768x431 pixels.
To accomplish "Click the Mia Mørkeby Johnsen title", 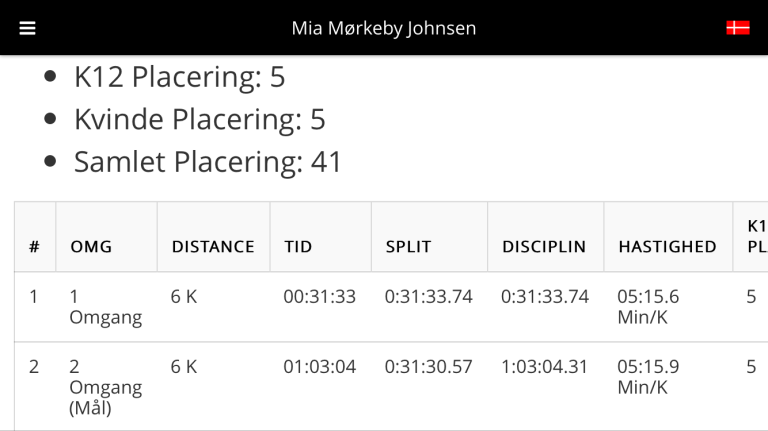I will (x=384, y=28).
